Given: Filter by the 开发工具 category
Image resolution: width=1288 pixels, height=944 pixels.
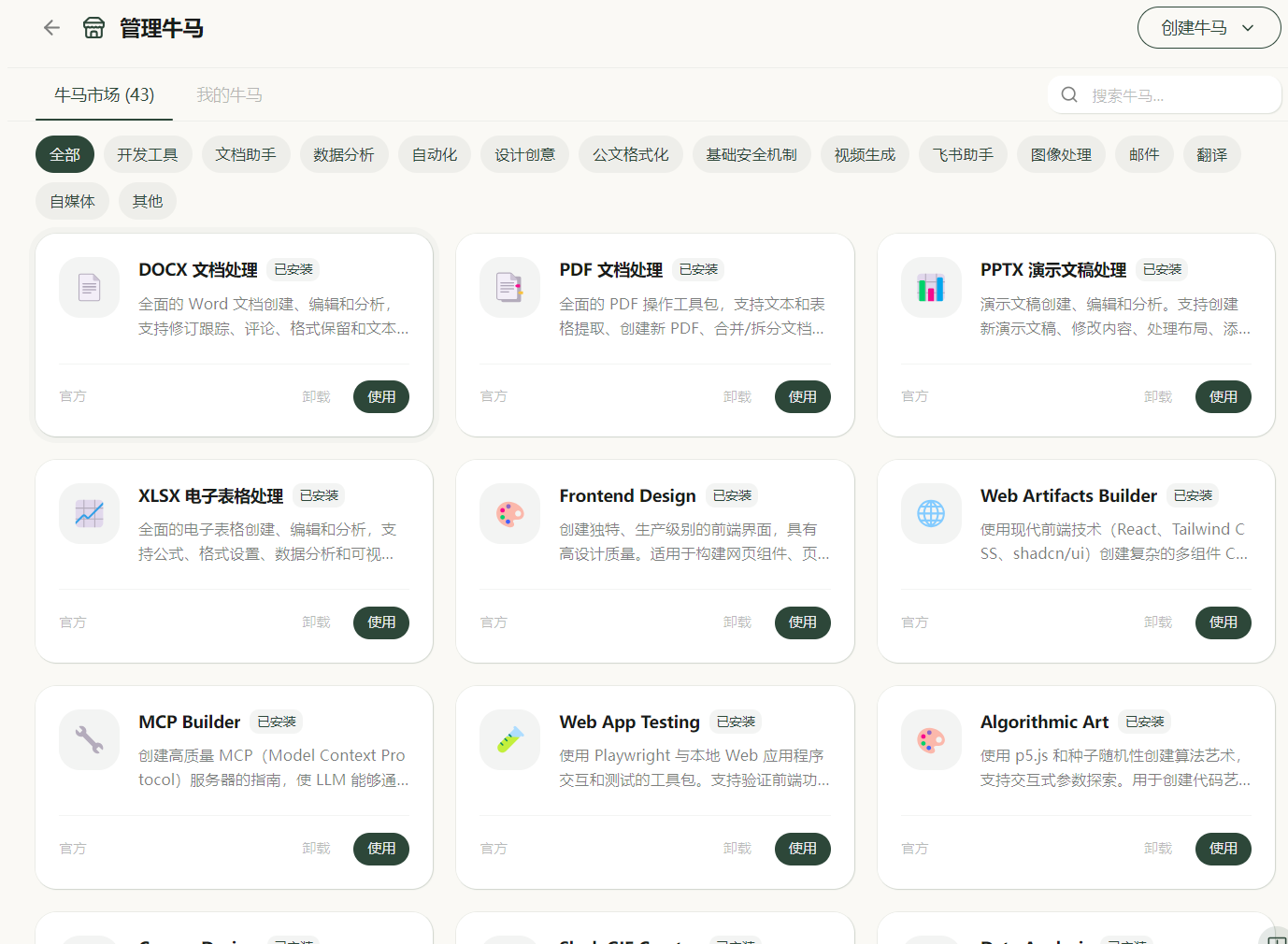Looking at the screenshot, I should click(147, 155).
